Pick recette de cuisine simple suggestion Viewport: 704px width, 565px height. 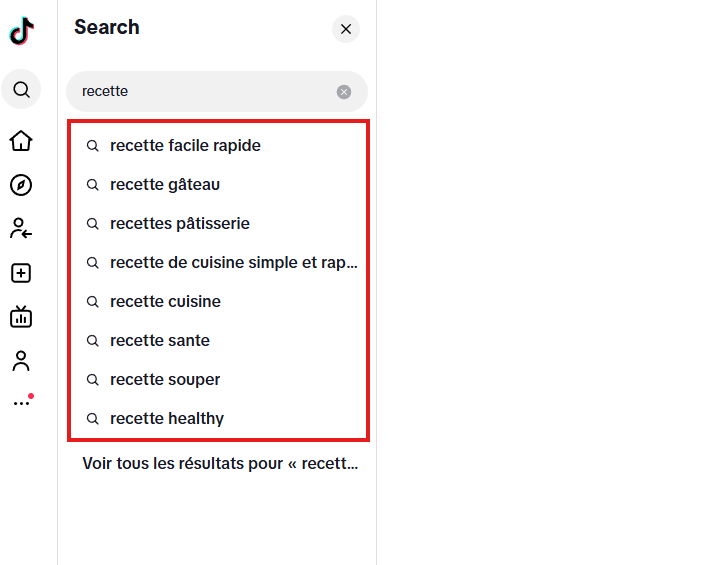(x=232, y=263)
